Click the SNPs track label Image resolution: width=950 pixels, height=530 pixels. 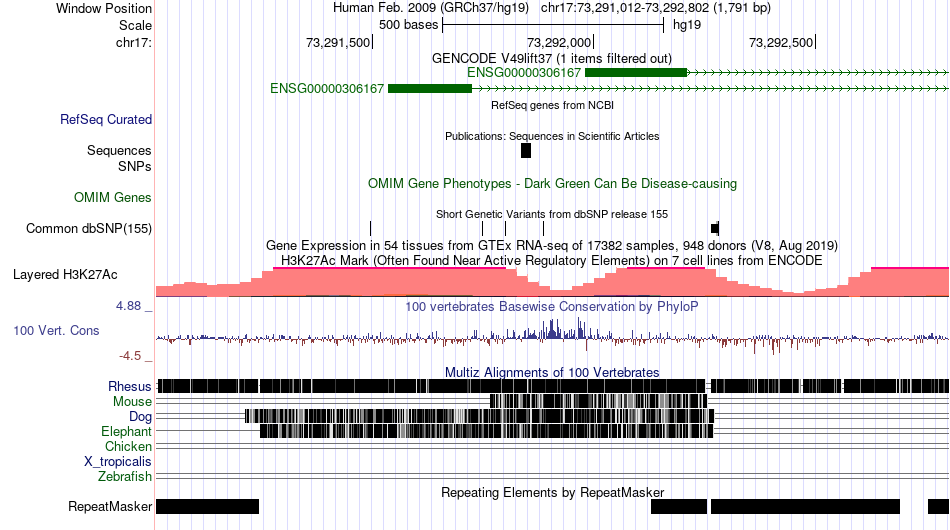point(135,166)
